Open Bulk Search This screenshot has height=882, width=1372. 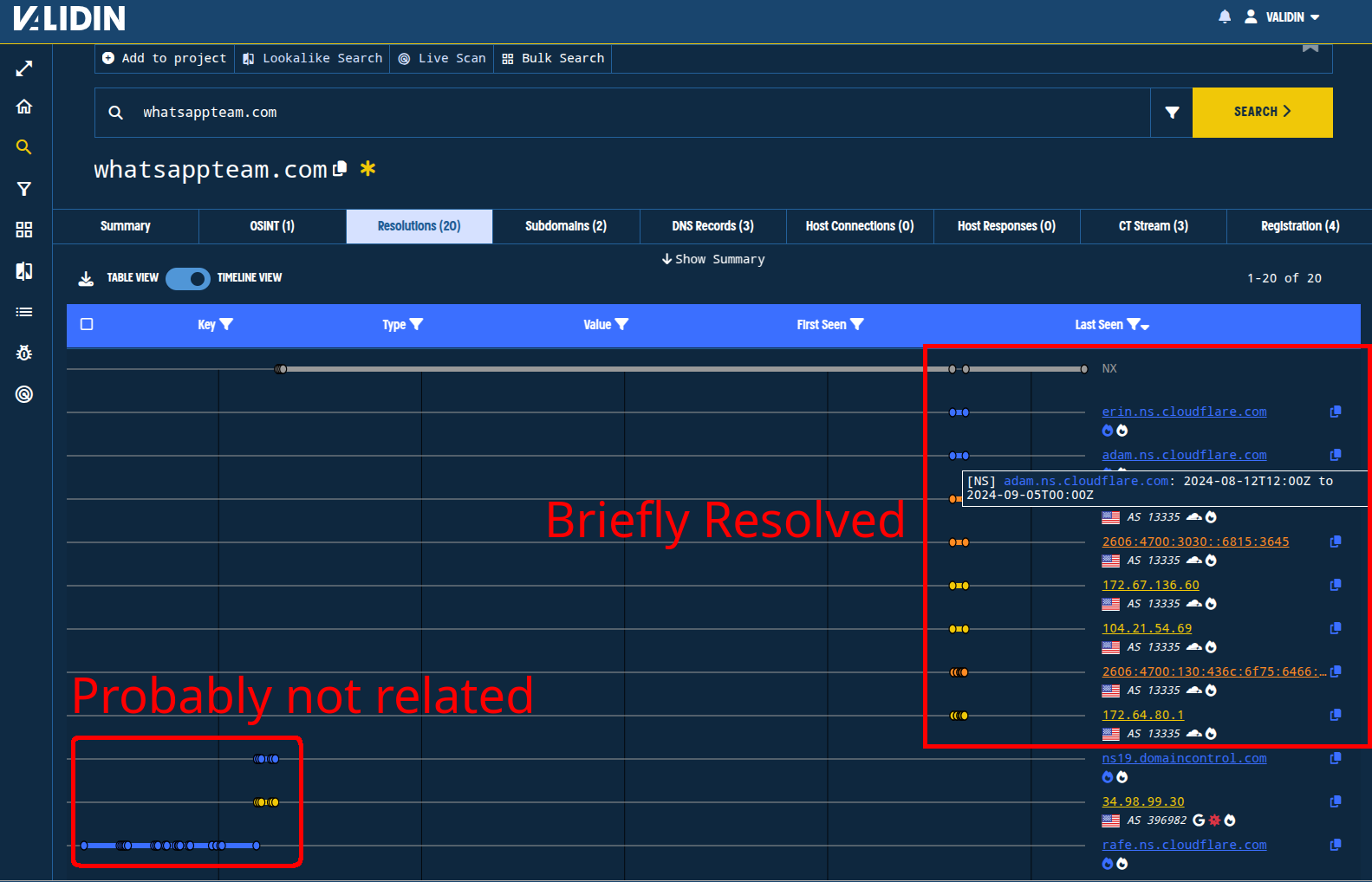pos(553,58)
